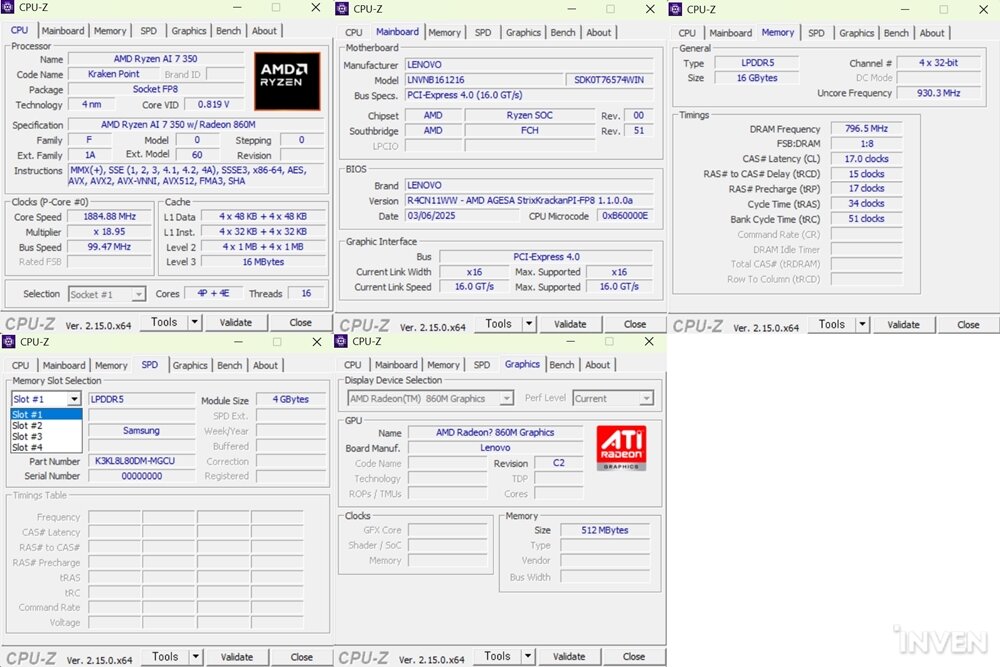Click the Close button in the Memory Slot Selection window
1000x667 pixels.
click(x=302, y=657)
